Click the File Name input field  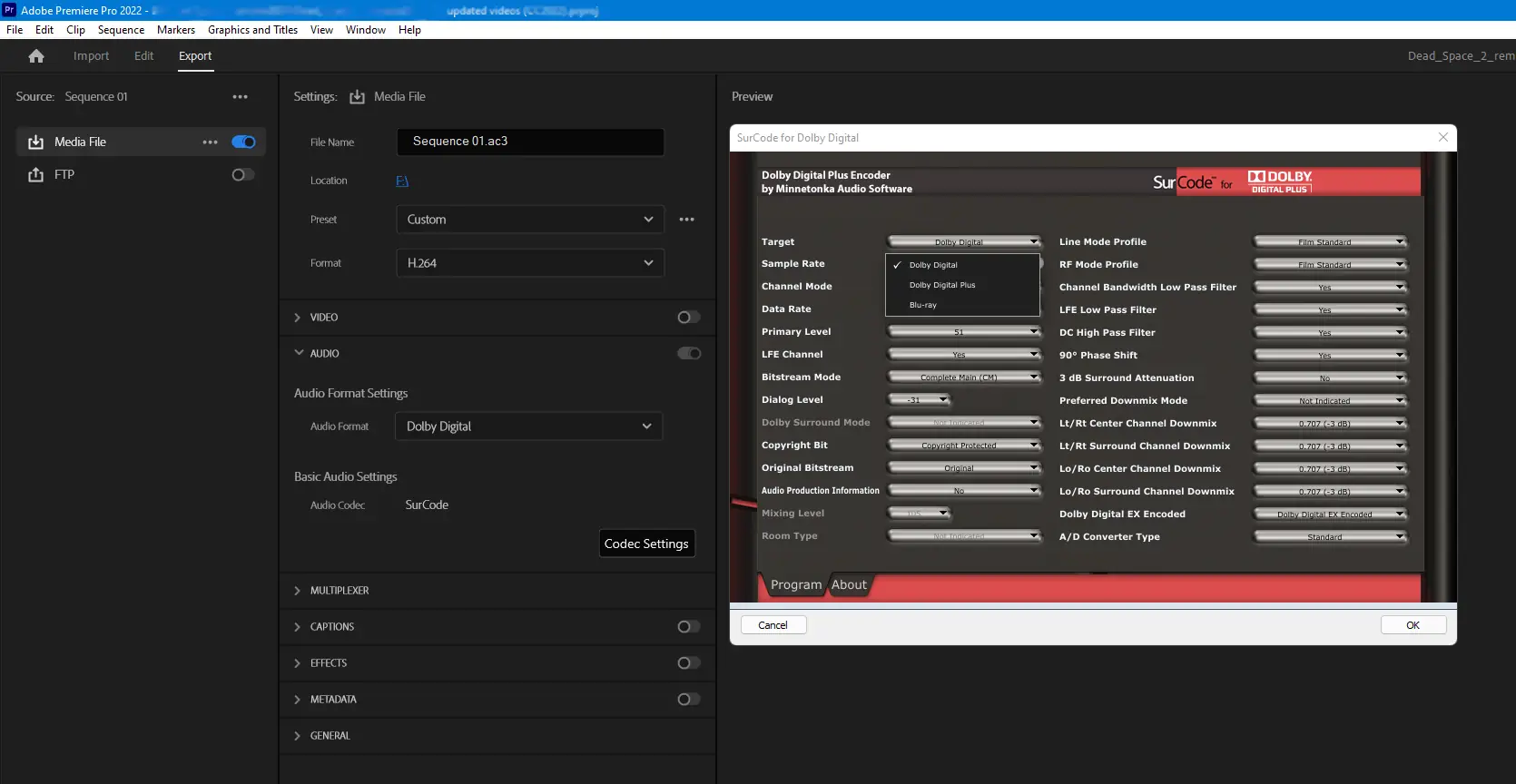coord(530,142)
